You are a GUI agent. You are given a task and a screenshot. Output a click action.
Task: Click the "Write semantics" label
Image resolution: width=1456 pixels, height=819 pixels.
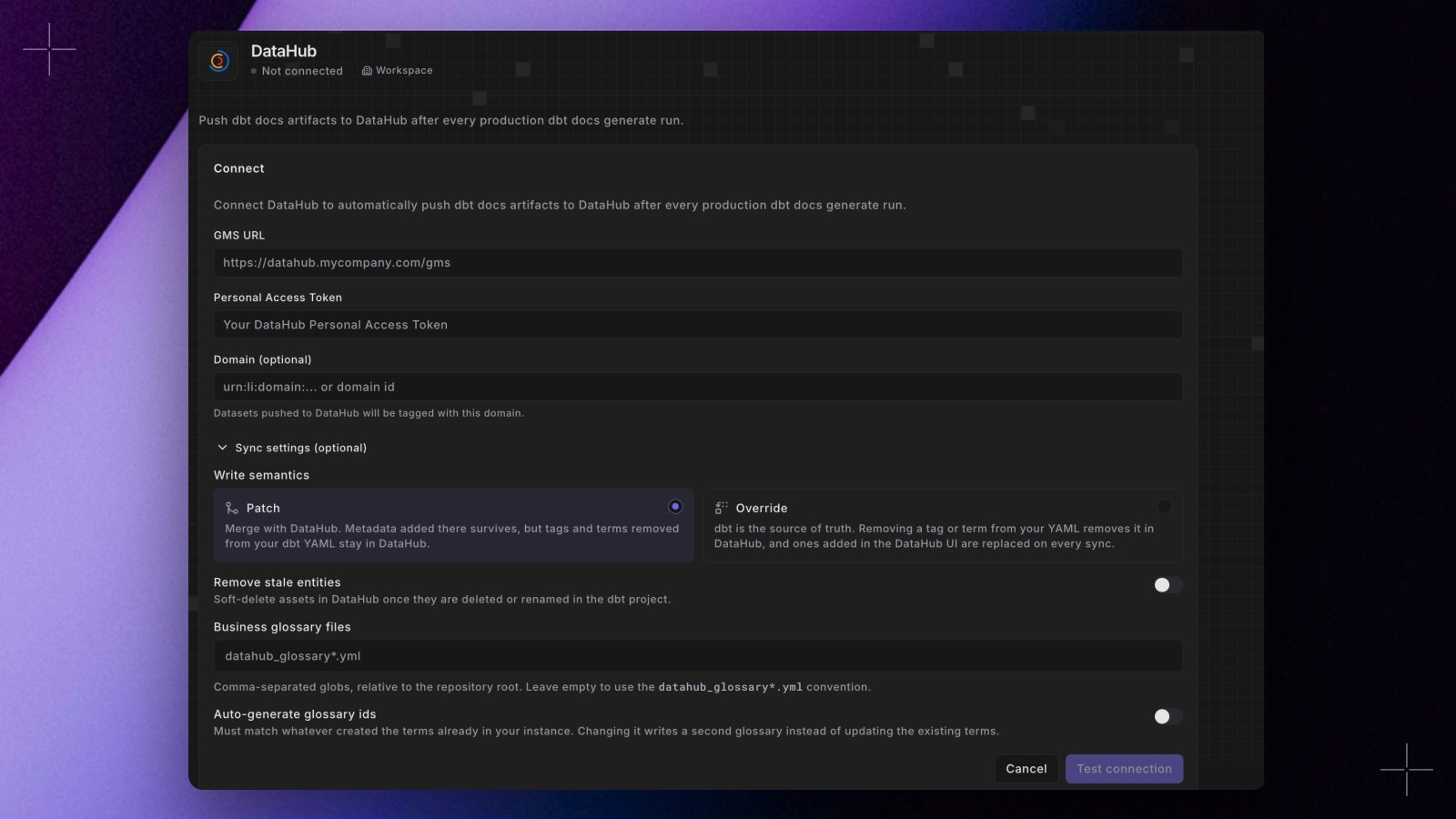pyautogui.click(x=261, y=475)
